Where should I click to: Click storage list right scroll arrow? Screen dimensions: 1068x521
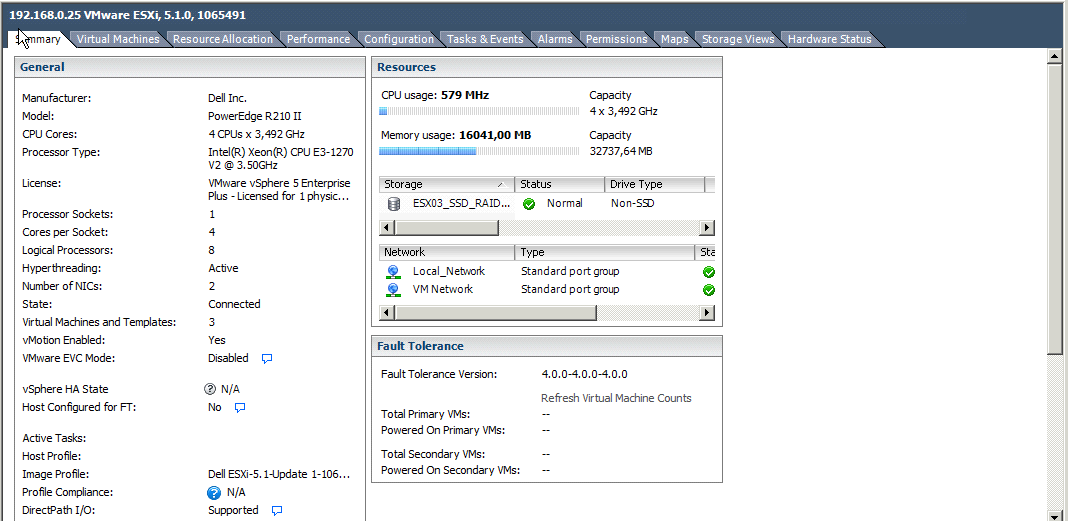(707, 227)
